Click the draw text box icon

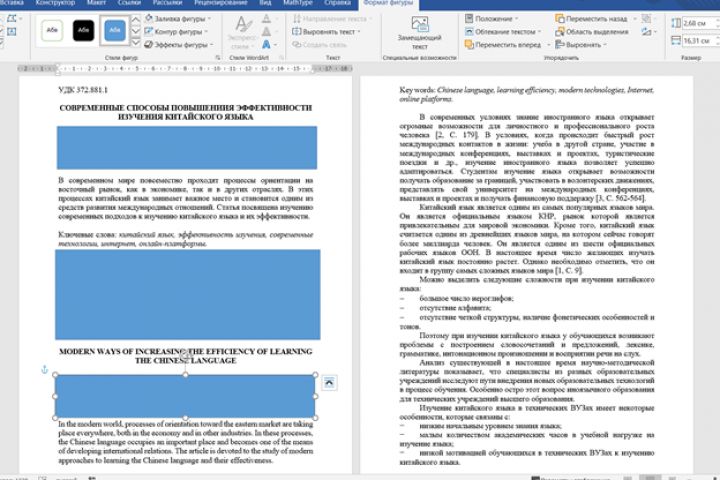11,32
